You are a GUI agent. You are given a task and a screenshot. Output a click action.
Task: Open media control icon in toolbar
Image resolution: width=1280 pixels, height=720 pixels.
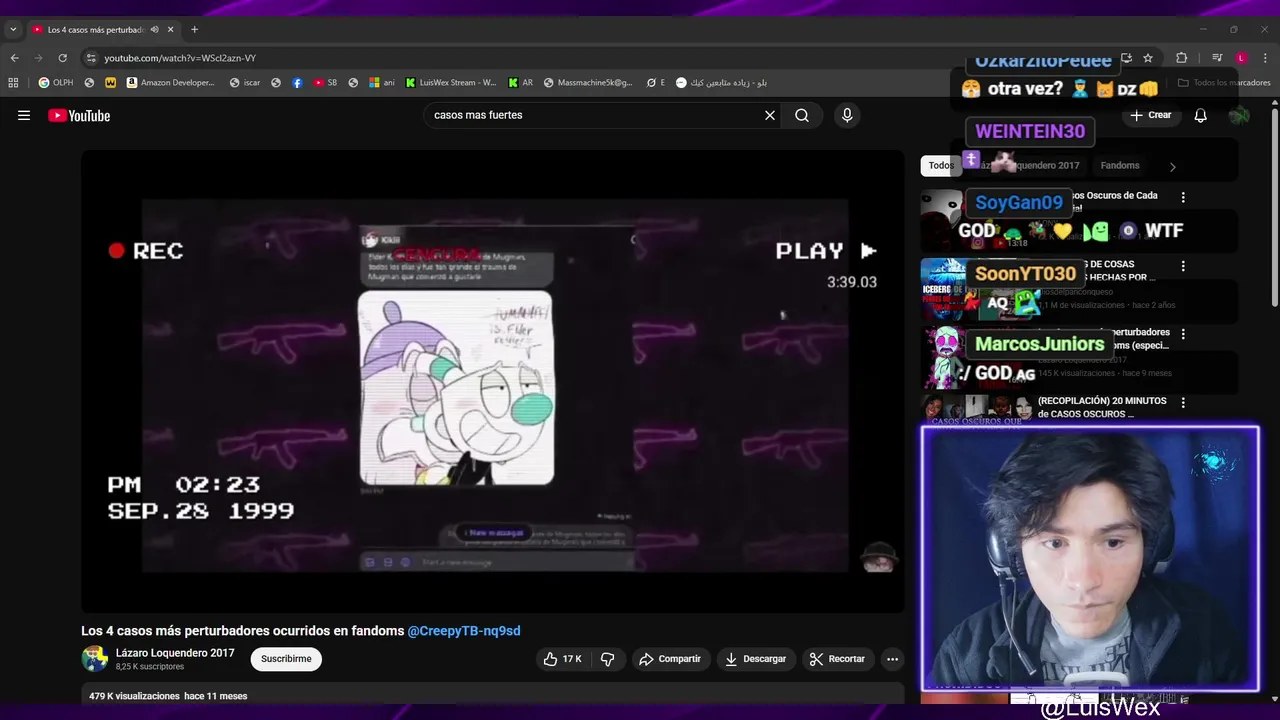(x=1217, y=58)
